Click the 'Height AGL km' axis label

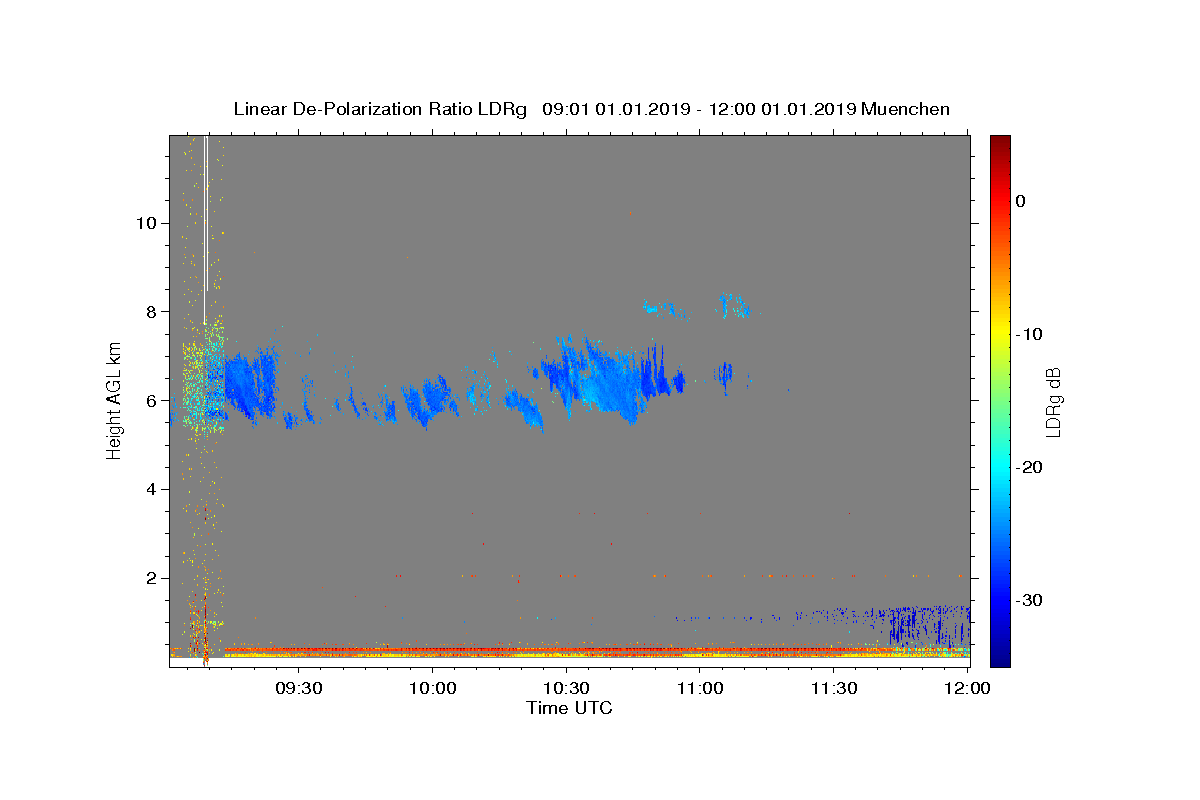click(115, 401)
